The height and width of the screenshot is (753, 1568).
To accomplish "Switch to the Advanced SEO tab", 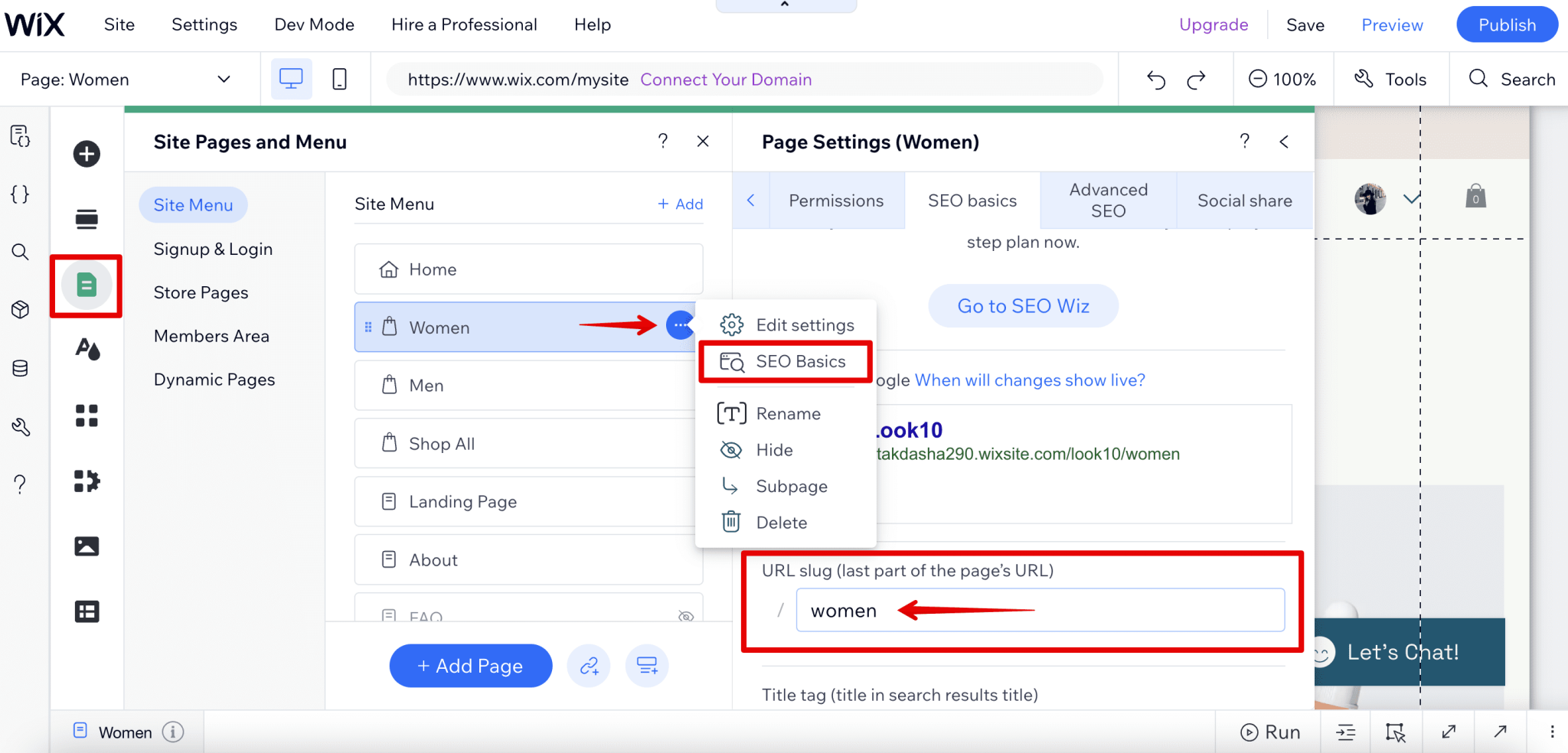I will [1107, 200].
